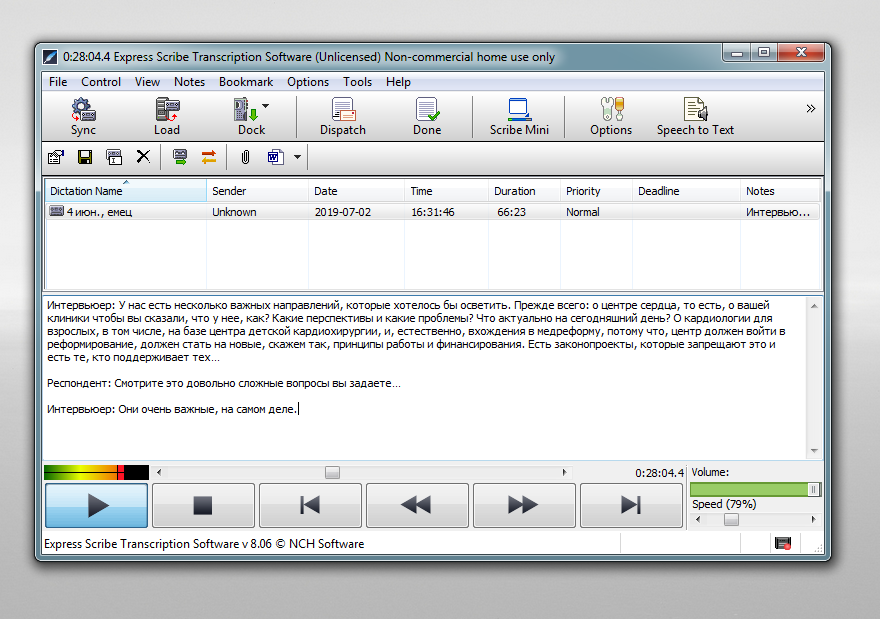The image size is (880, 619).
Task: Select the '4 июн., емец' dictation row
Action: (x=432, y=212)
